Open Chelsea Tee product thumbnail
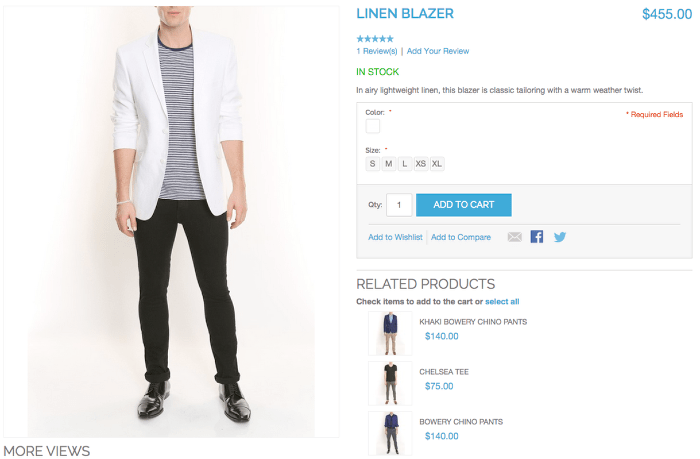700x459 pixels. point(390,384)
